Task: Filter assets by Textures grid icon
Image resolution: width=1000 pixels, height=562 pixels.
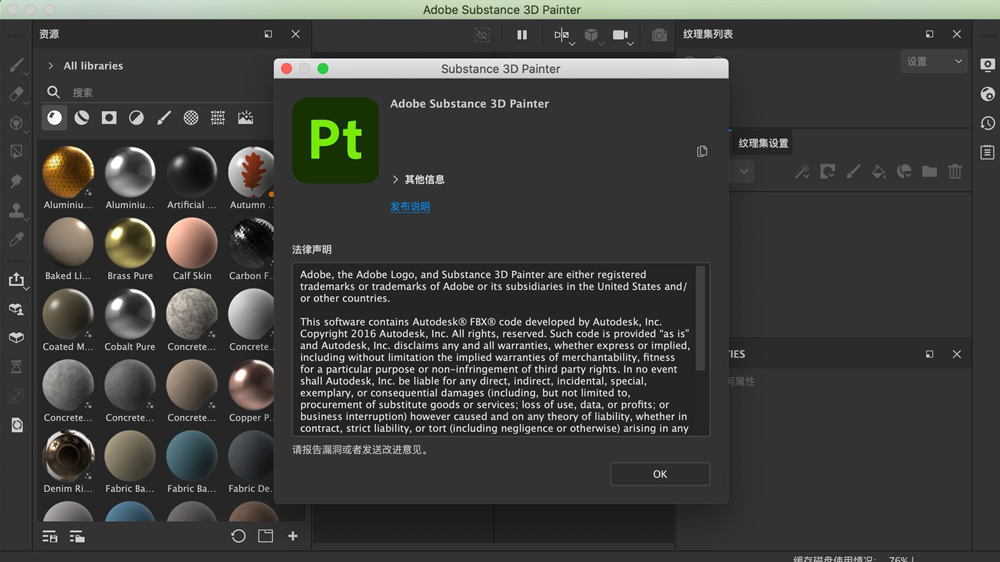Action: pyautogui.click(x=218, y=117)
